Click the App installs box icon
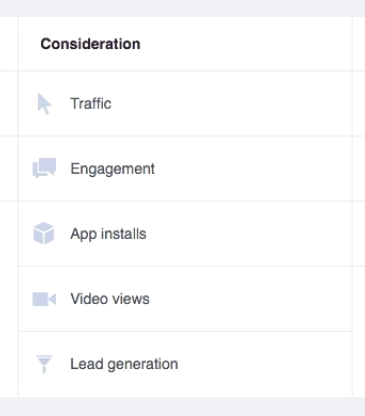The height and width of the screenshot is (416, 365). click(44, 233)
